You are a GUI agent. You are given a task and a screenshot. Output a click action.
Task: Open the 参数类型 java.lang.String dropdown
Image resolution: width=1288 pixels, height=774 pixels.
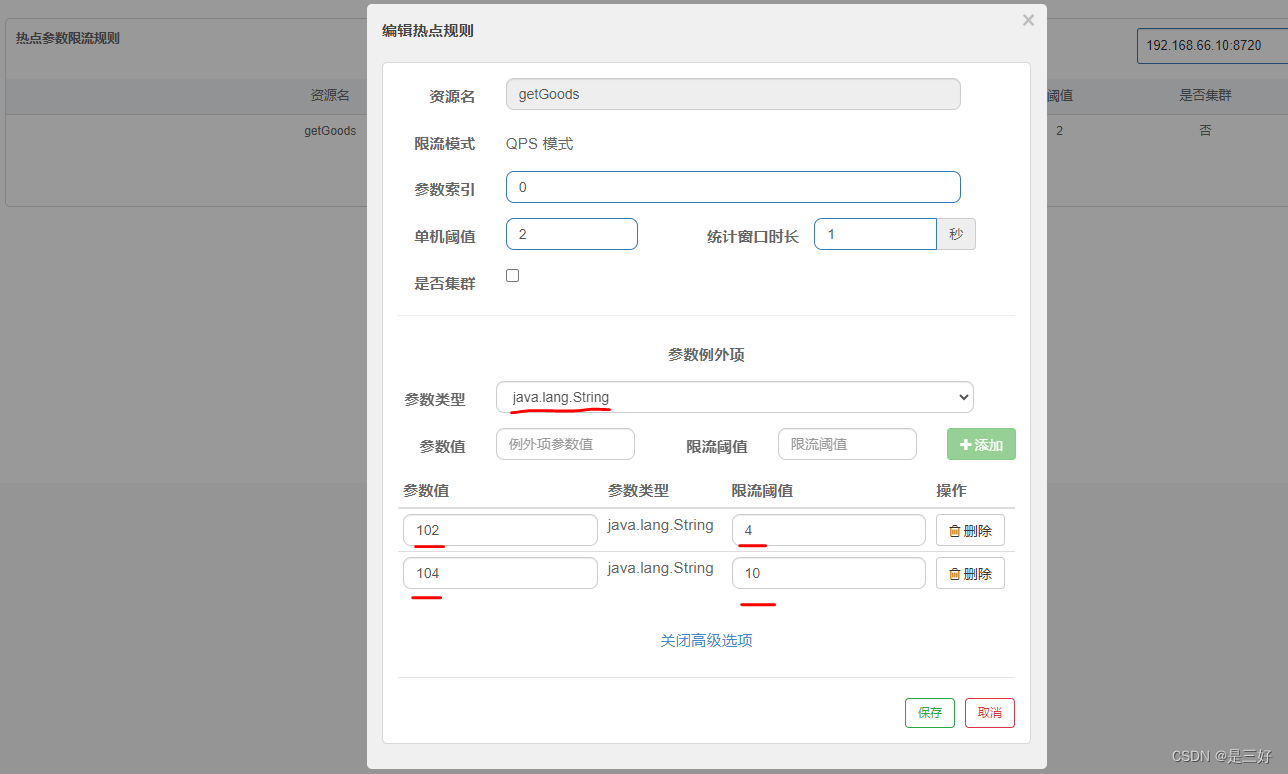(x=735, y=397)
